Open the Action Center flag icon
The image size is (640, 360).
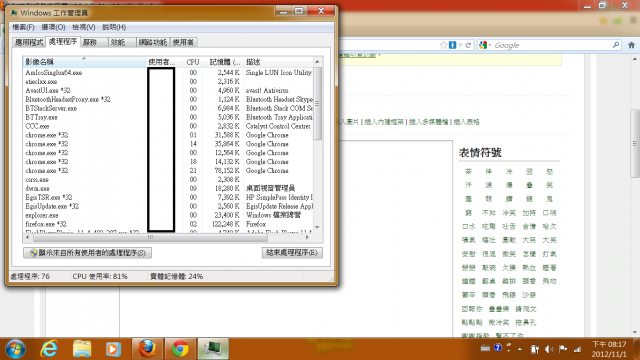tap(563, 349)
